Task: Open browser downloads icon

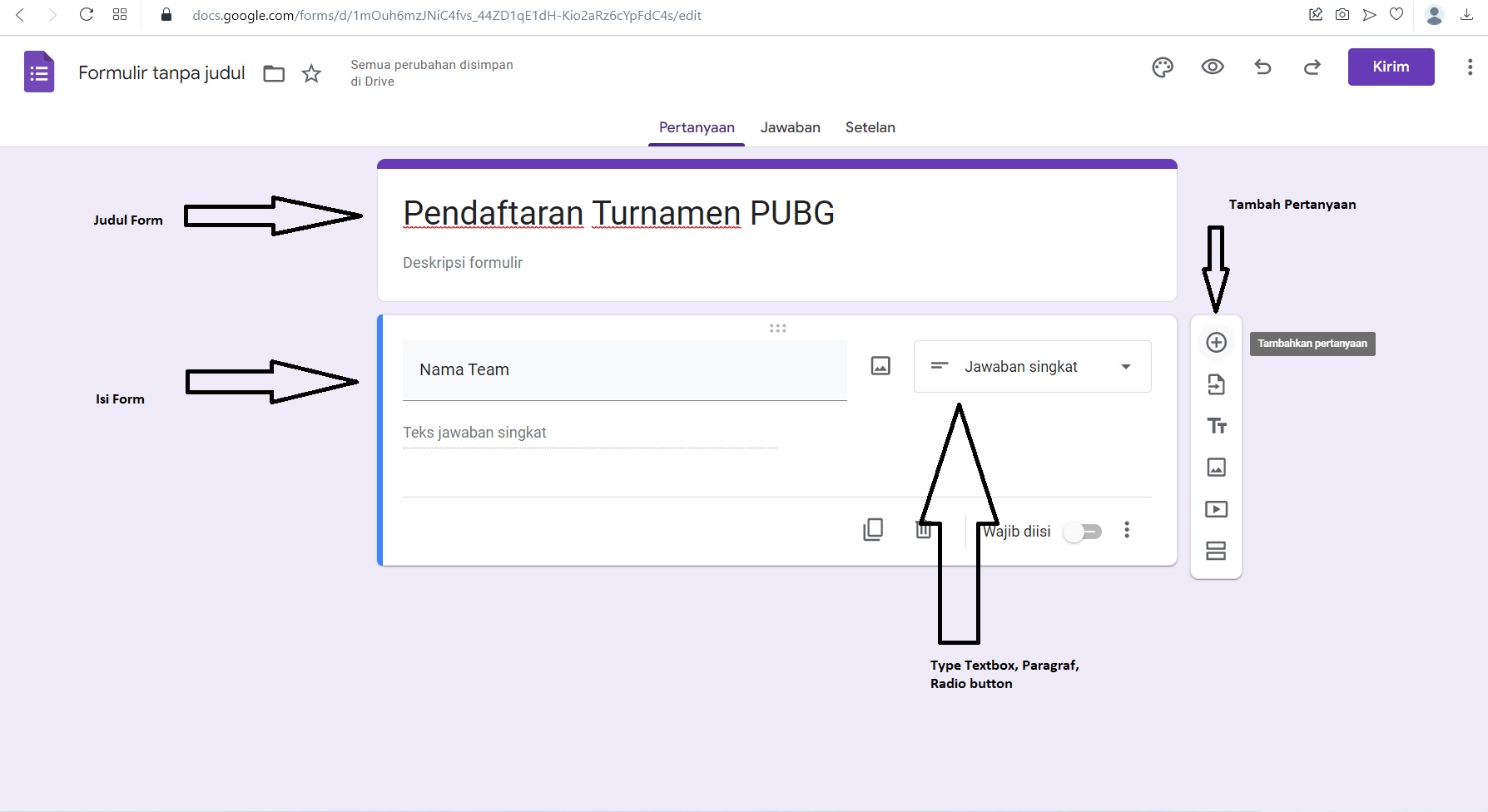Action: pos(1466,15)
